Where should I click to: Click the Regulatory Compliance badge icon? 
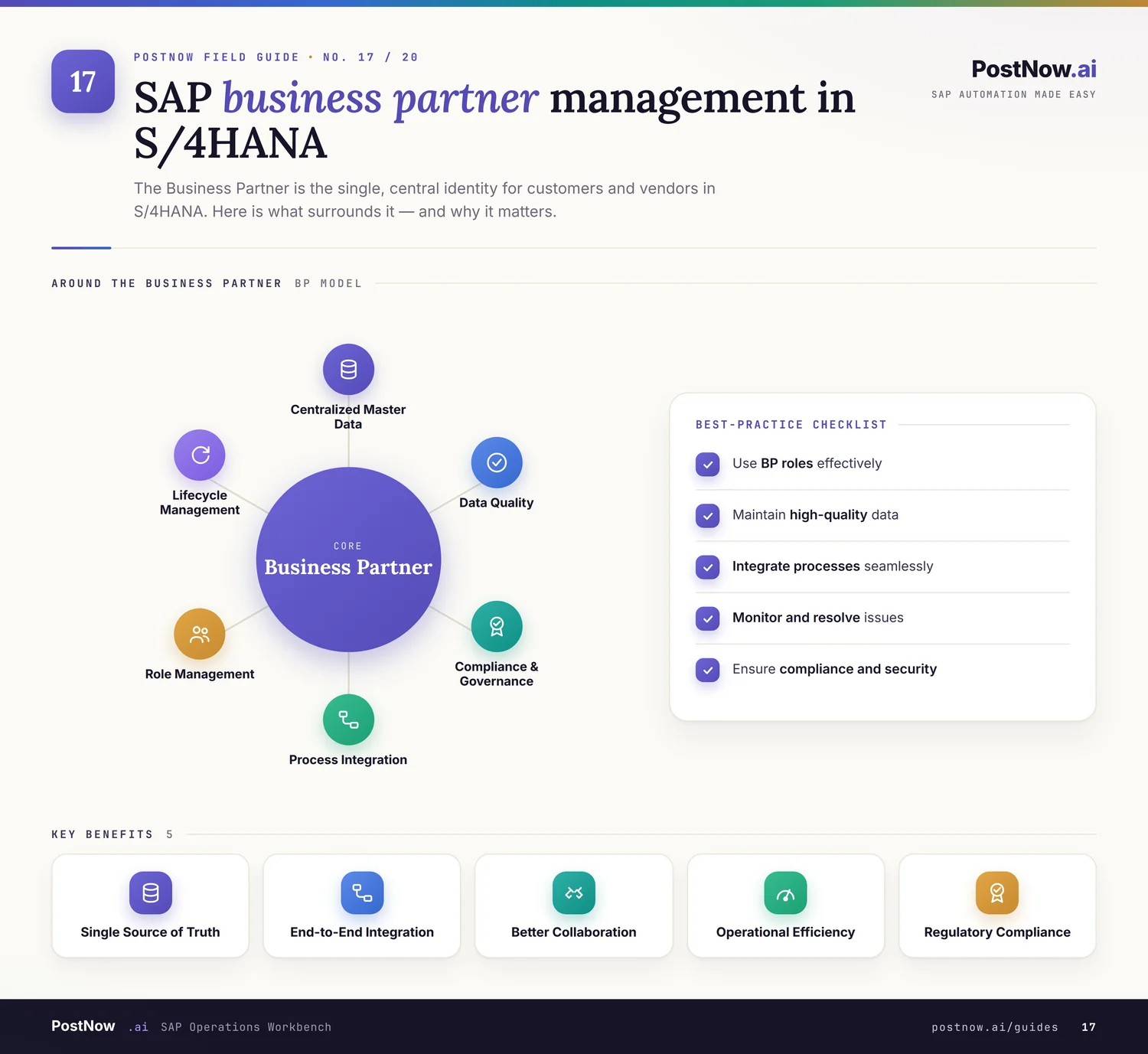click(x=997, y=892)
